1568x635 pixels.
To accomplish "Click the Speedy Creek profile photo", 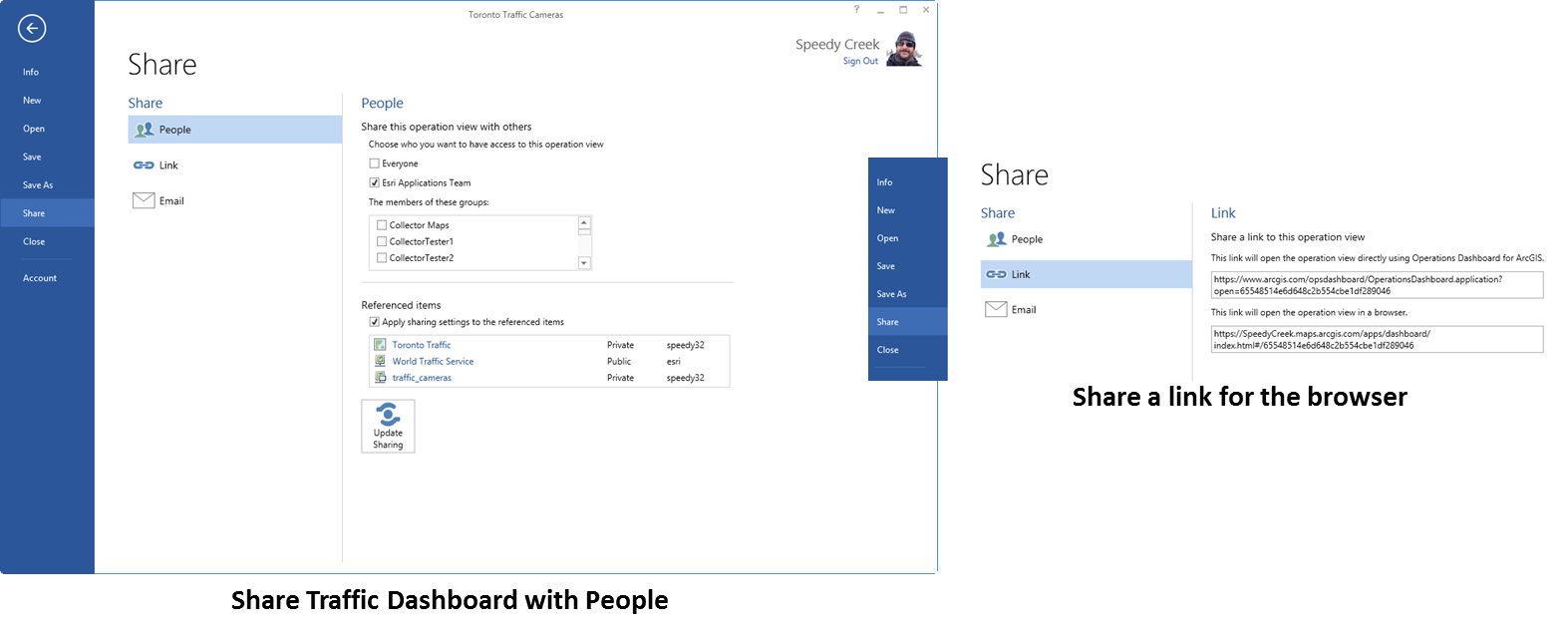I will [x=904, y=49].
